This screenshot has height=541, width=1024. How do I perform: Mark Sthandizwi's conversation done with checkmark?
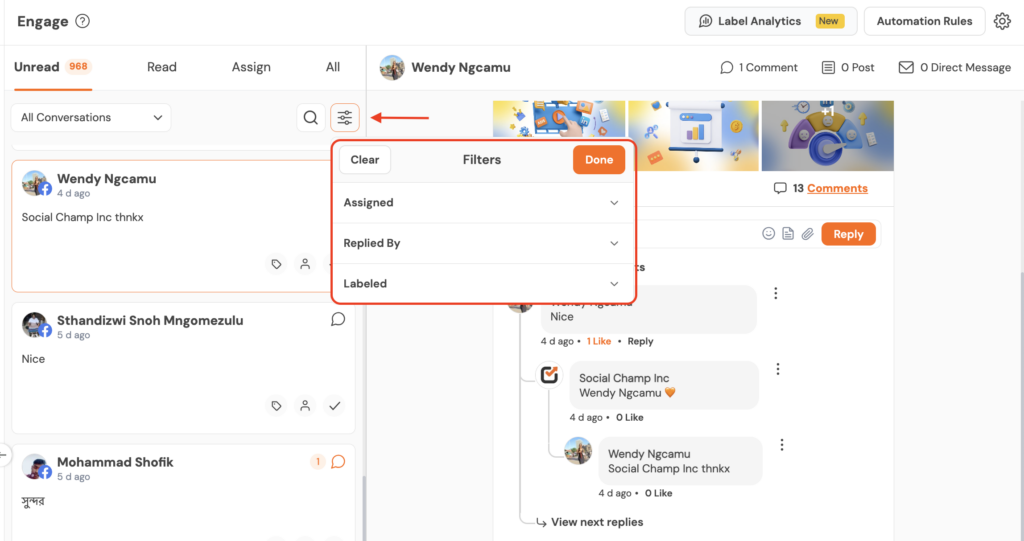point(335,406)
